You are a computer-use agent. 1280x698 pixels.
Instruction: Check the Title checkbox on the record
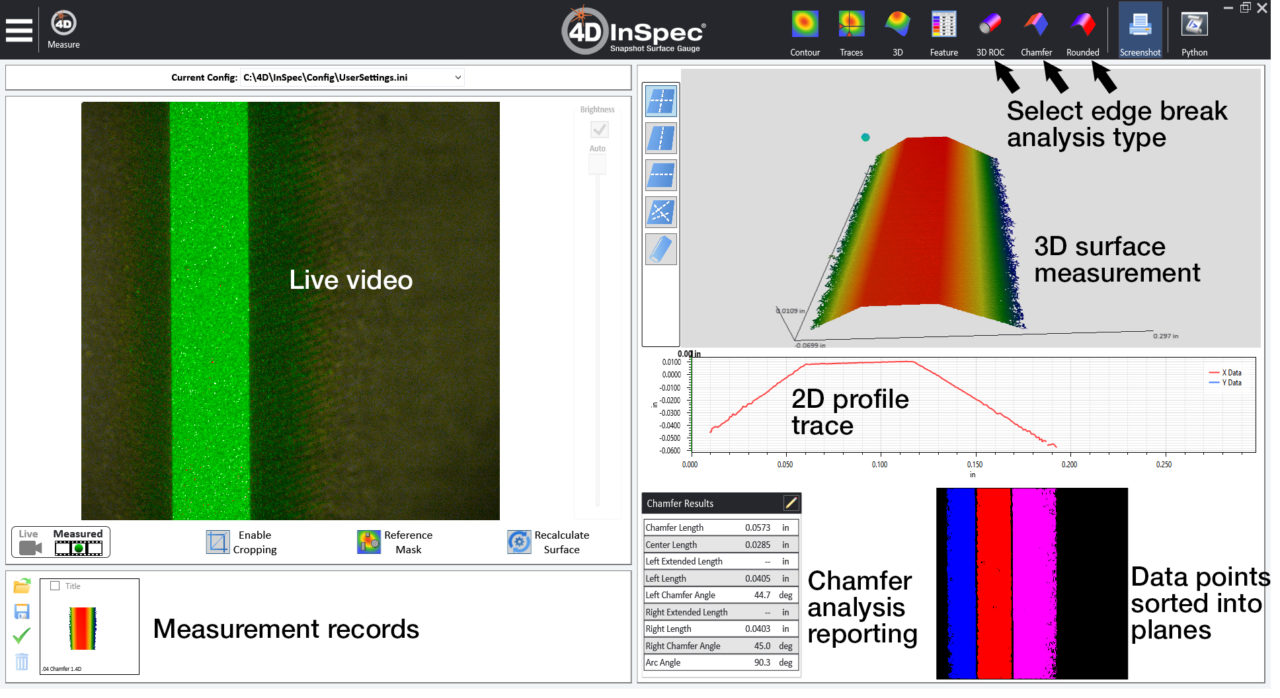[x=57, y=586]
